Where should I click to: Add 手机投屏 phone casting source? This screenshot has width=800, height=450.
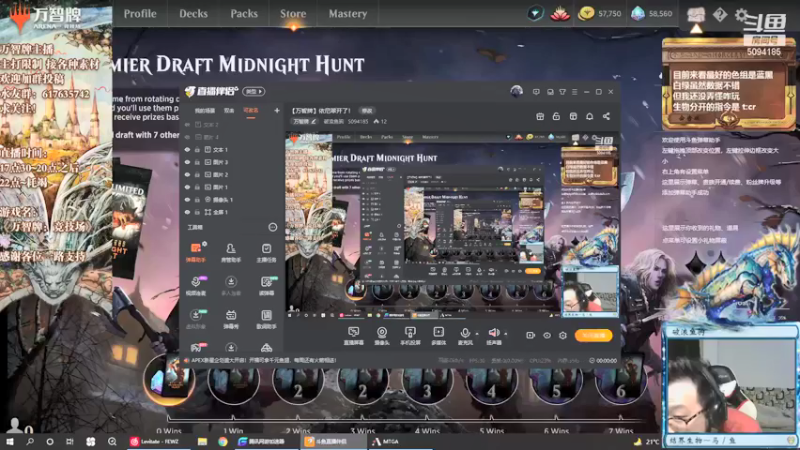[x=410, y=336]
